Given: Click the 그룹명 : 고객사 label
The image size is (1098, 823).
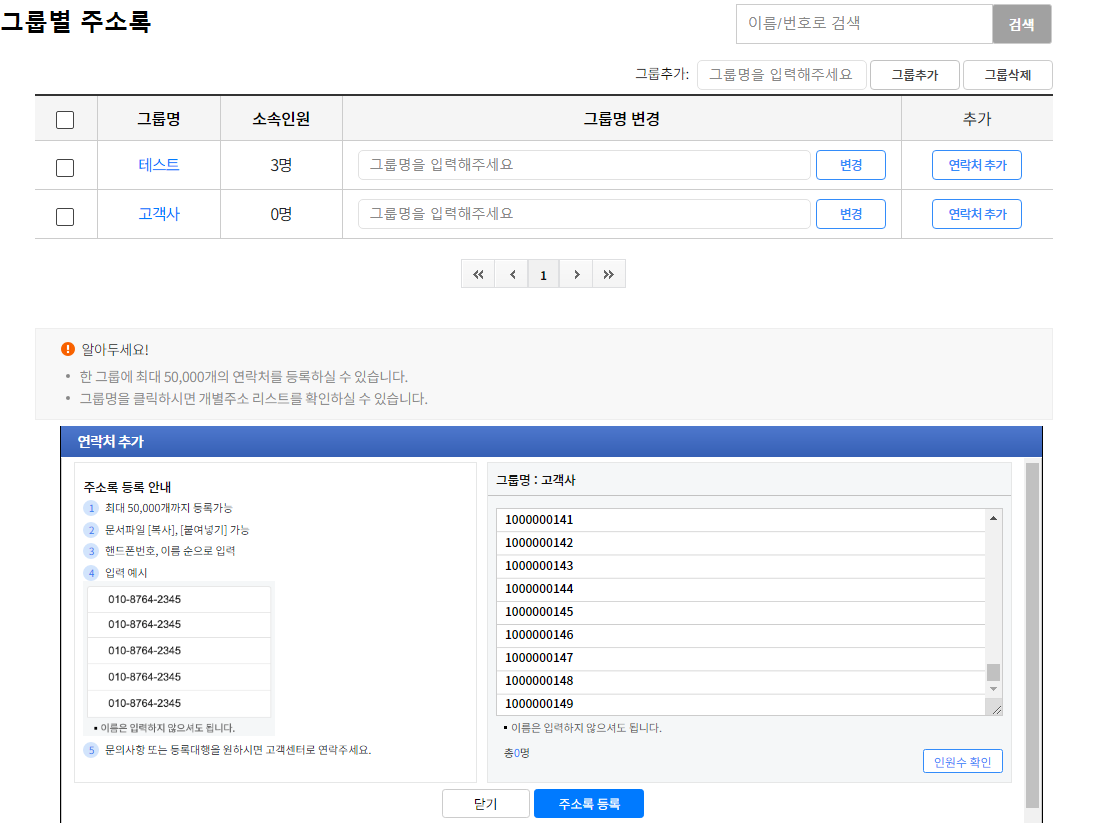Looking at the screenshot, I should (536, 480).
